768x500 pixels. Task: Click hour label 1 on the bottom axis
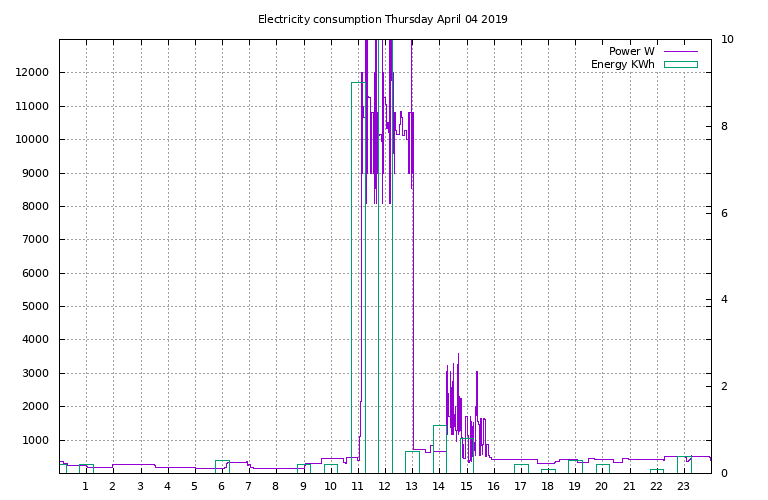[x=85, y=486]
